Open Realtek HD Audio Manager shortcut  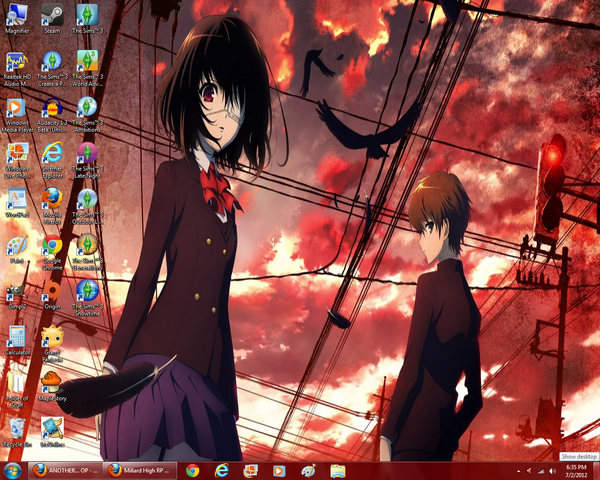point(17,69)
